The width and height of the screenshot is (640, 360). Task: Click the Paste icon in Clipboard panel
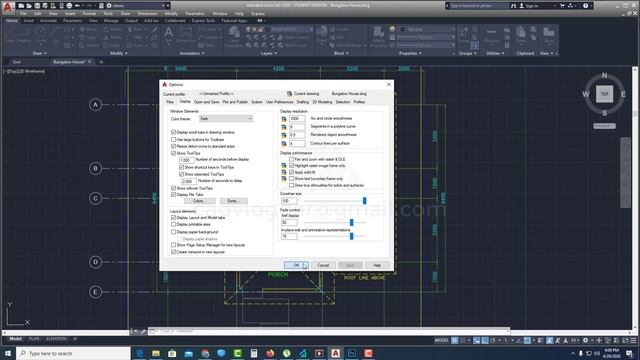coord(521,35)
